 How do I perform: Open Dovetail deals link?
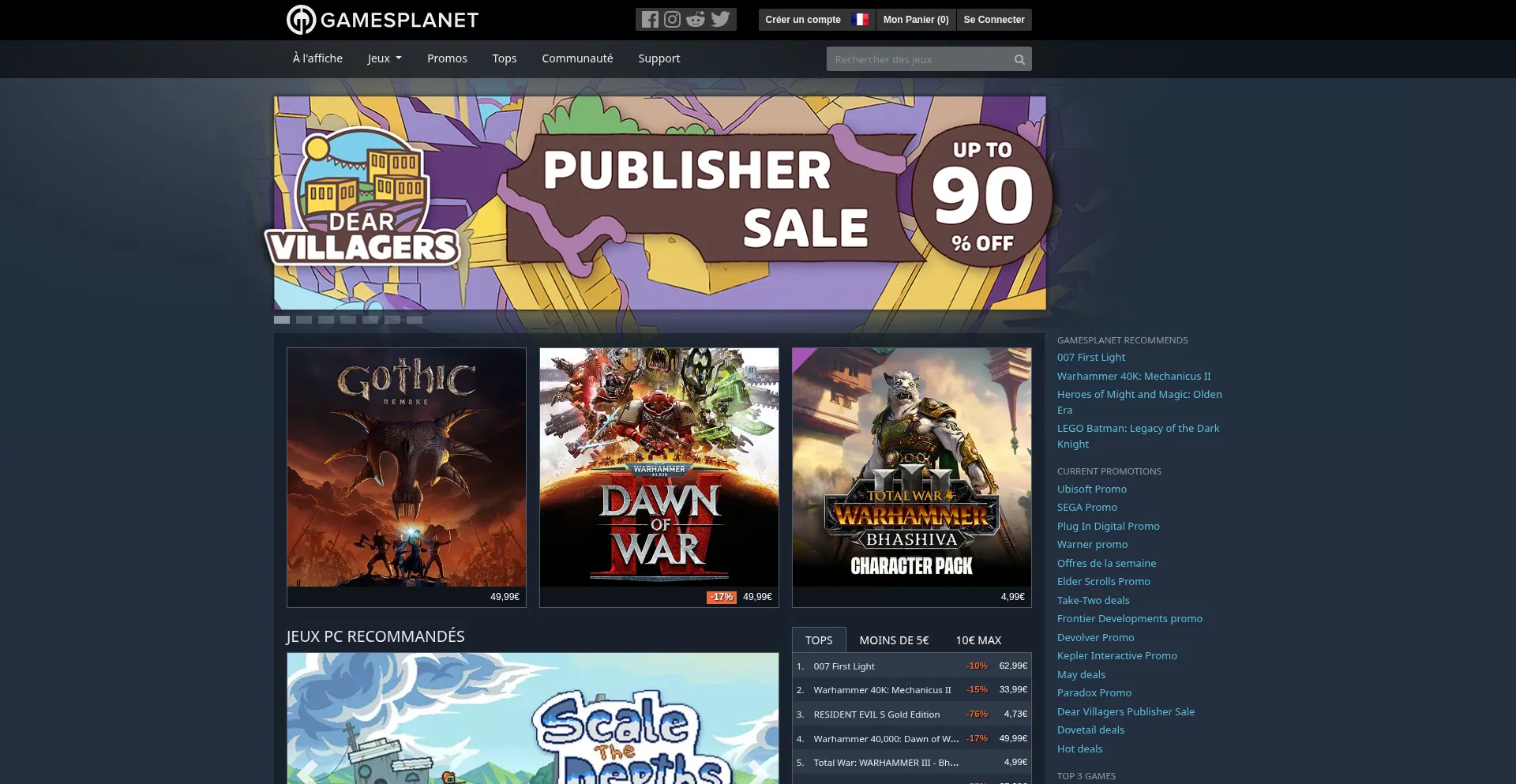tap(1090, 730)
